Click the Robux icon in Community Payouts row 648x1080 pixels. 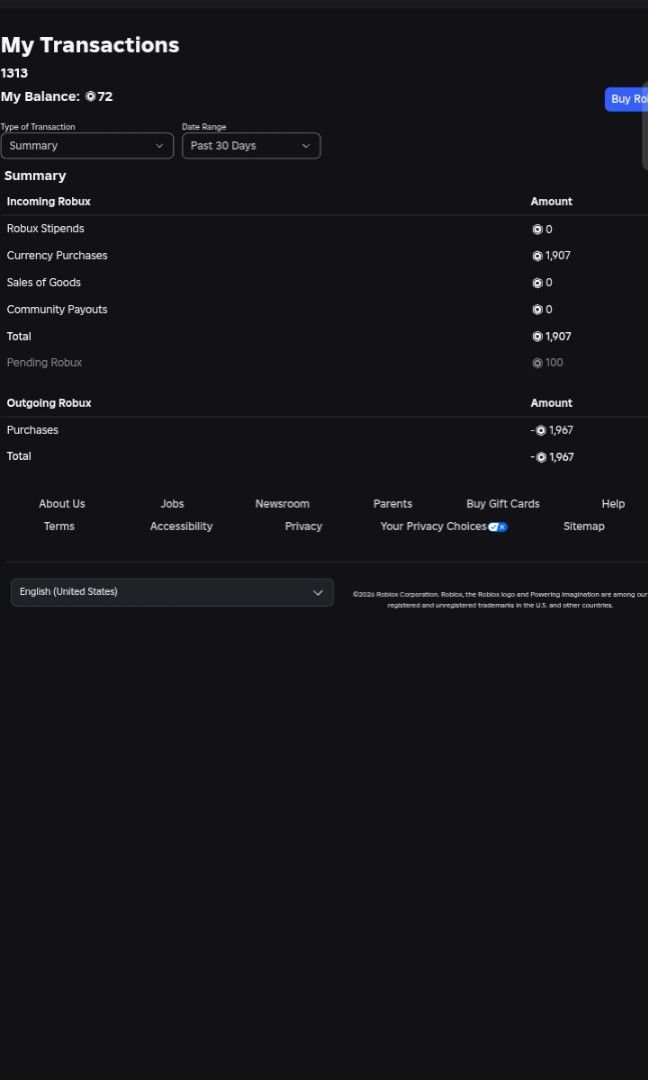click(x=537, y=310)
